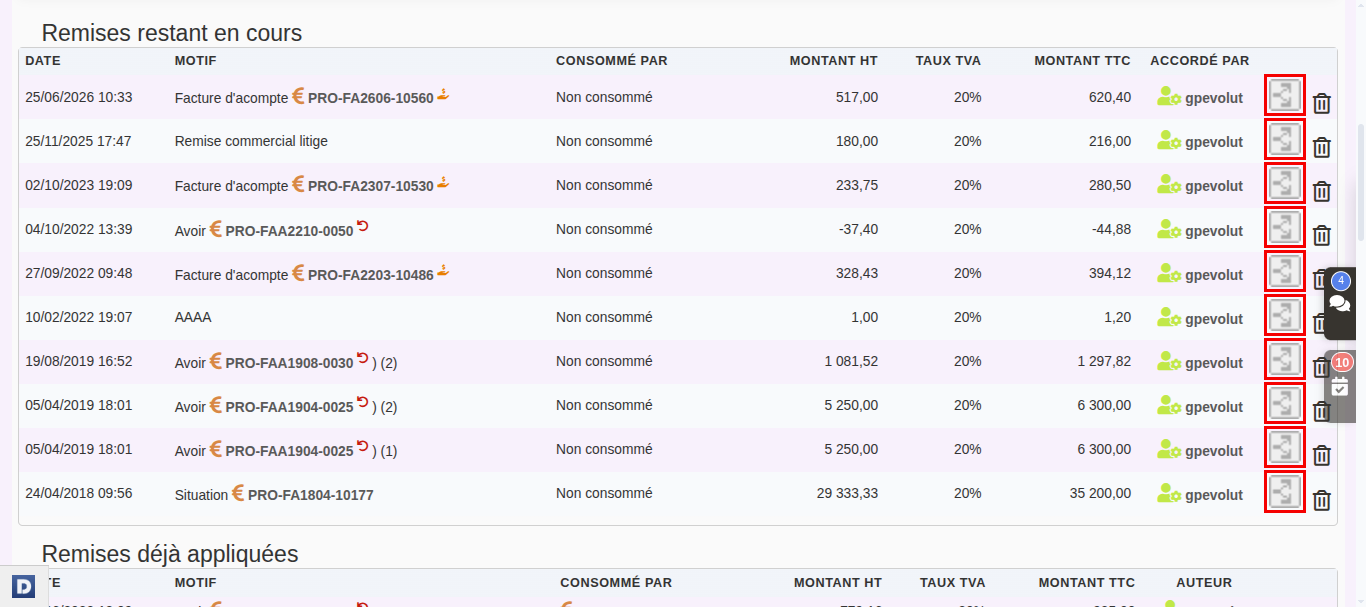The height and width of the screenshot is (607, 1366).
Task: Click the MONTANT HT column header
Action: coord(833,60)
